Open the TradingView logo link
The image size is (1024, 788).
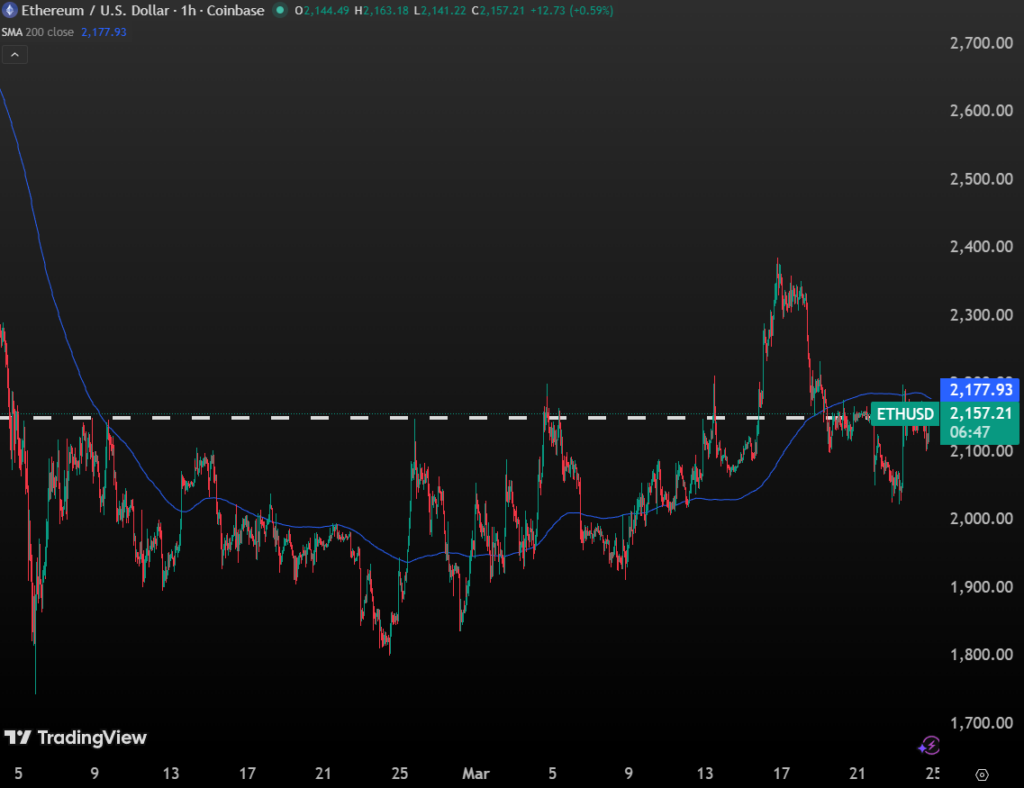(x=76, y=738)
